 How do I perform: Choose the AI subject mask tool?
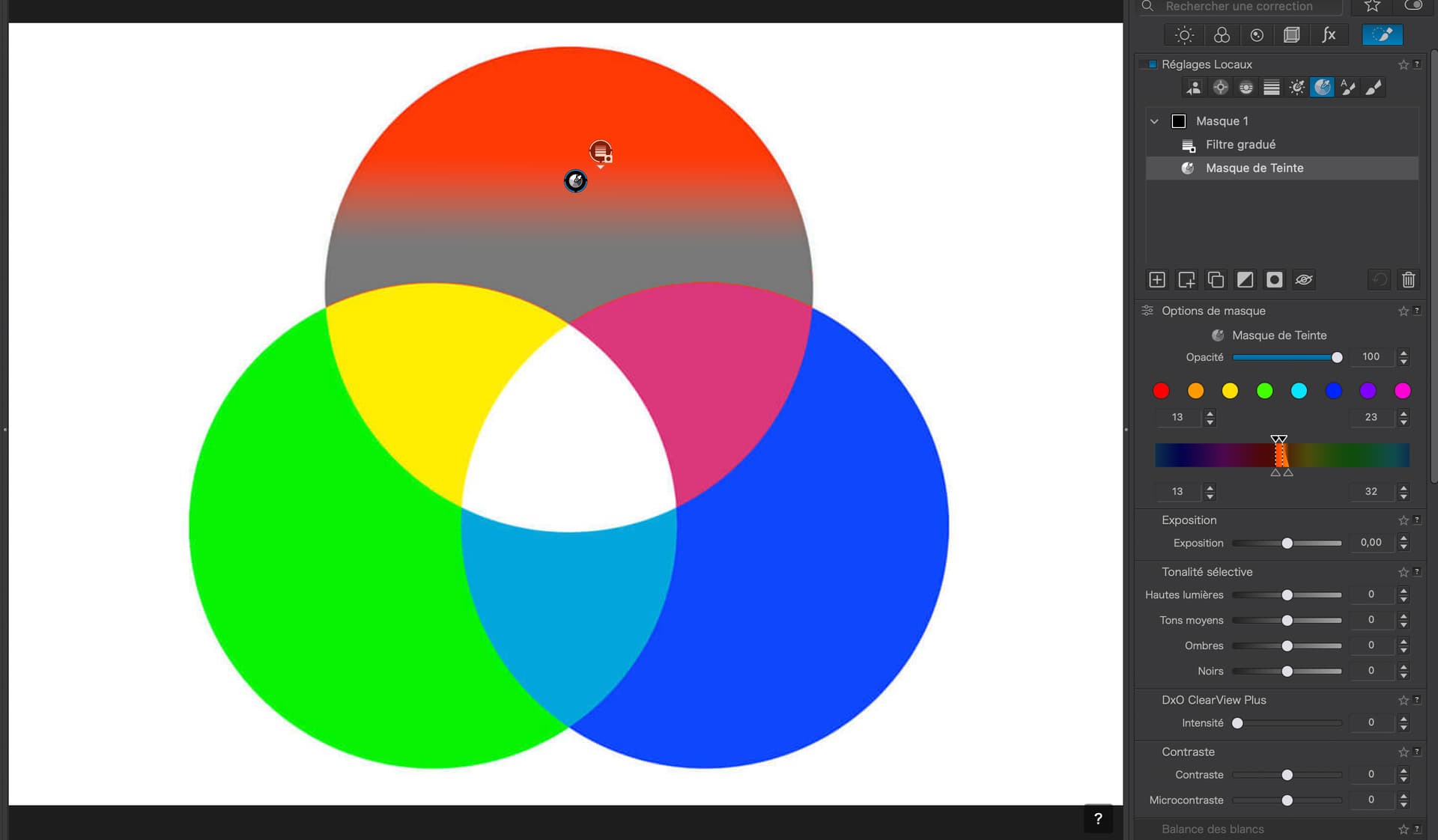click(1194, 88)
